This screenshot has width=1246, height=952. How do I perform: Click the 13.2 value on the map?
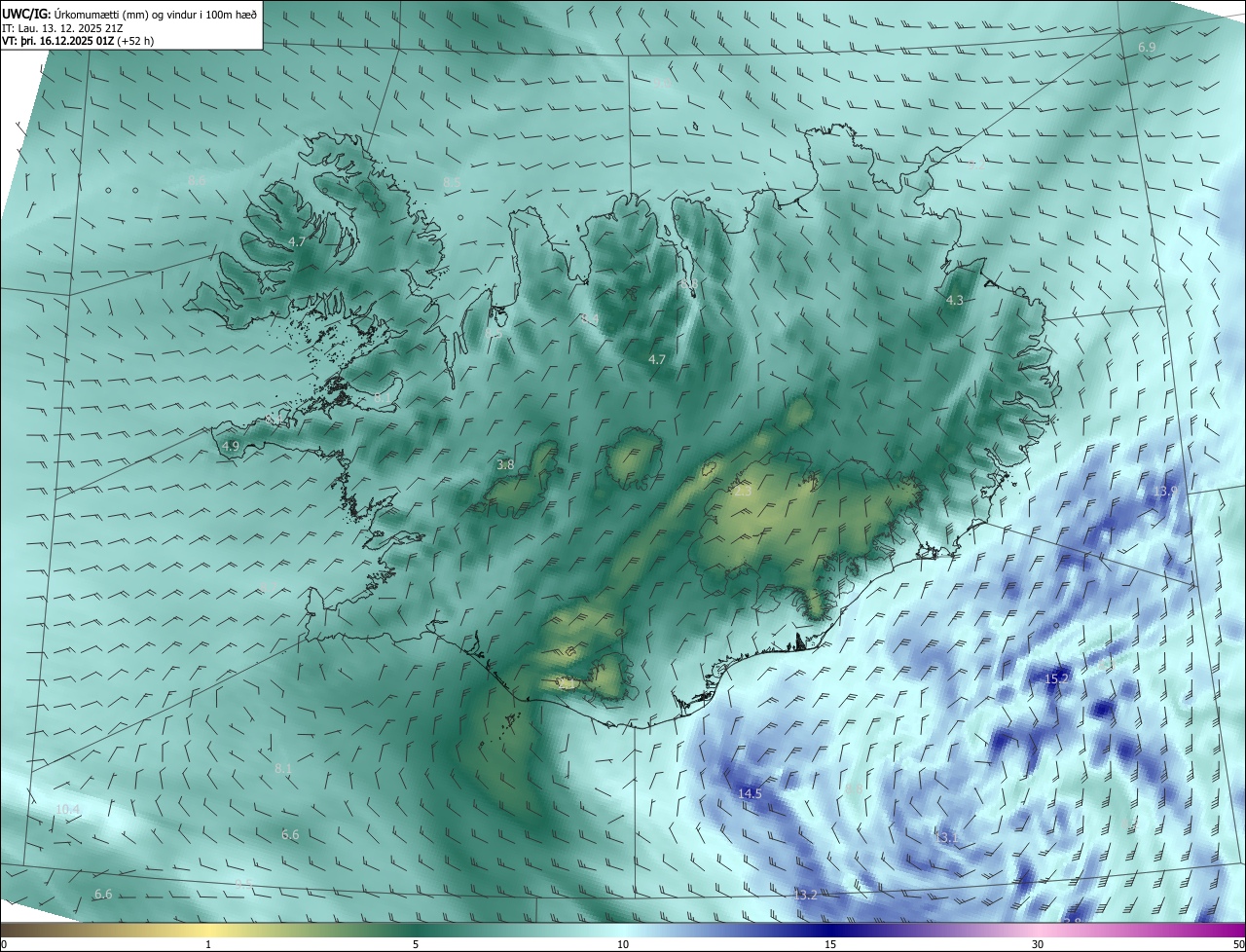coord(805,895)
